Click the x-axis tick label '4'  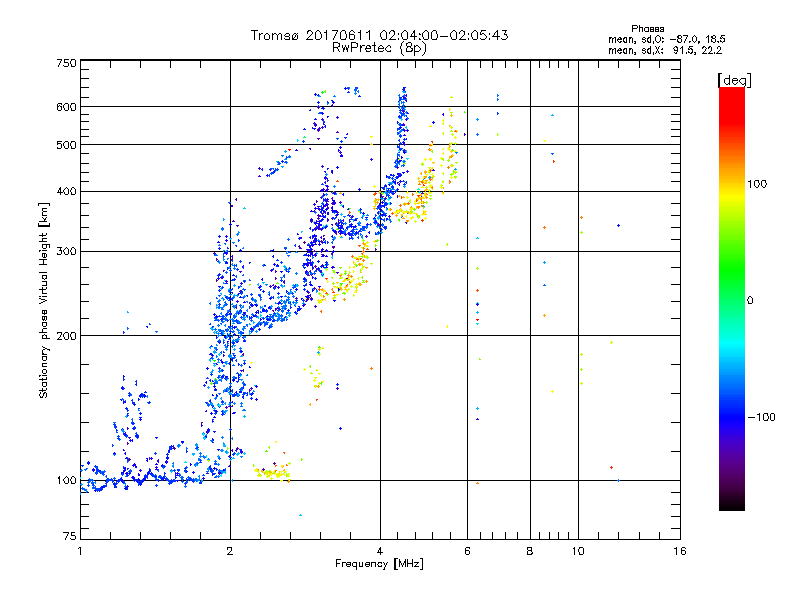[x=380, y=551]
